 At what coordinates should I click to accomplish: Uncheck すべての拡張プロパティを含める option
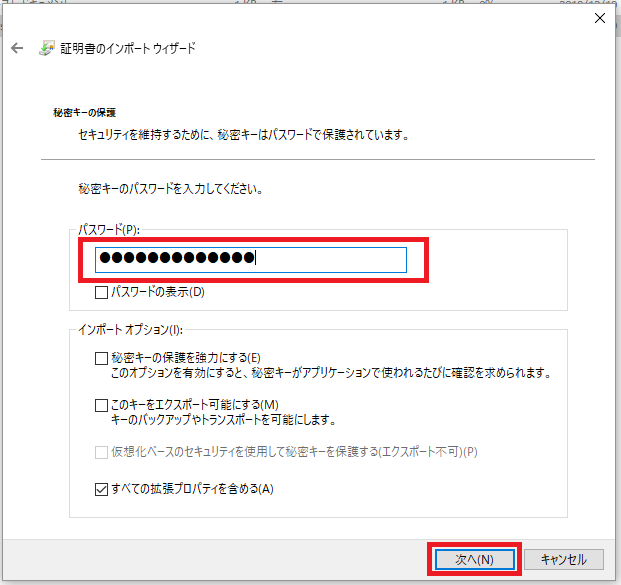coord(101,488)
